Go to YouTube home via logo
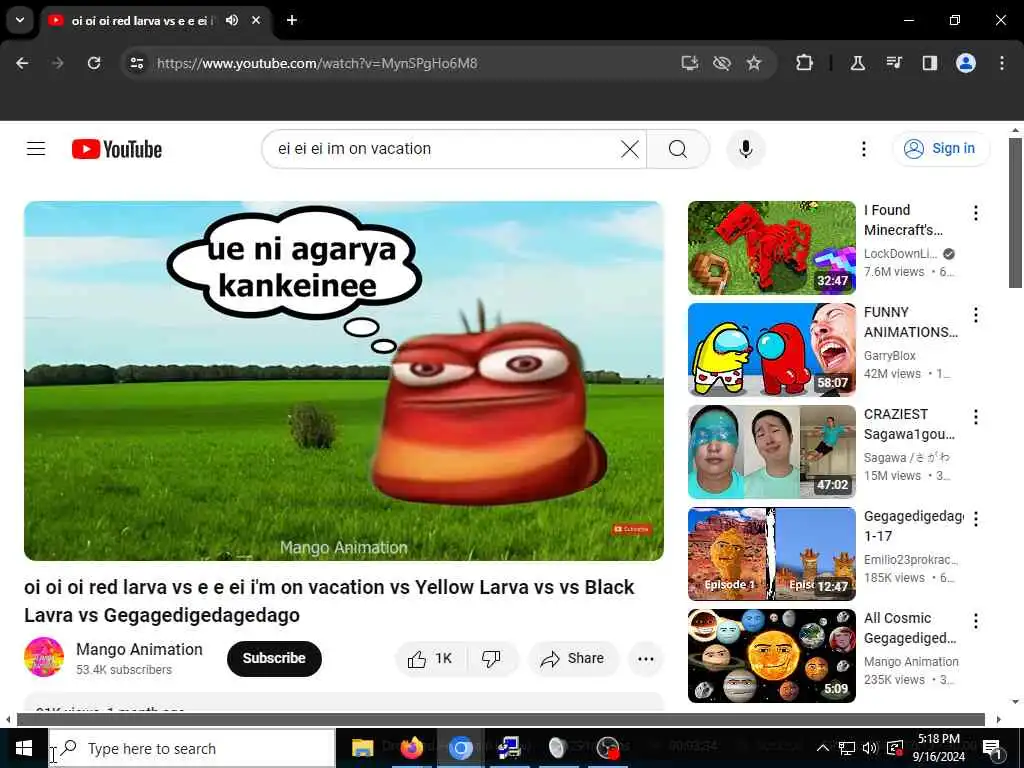Screen dimensions: 1024x768 click(x=116, y=150)
